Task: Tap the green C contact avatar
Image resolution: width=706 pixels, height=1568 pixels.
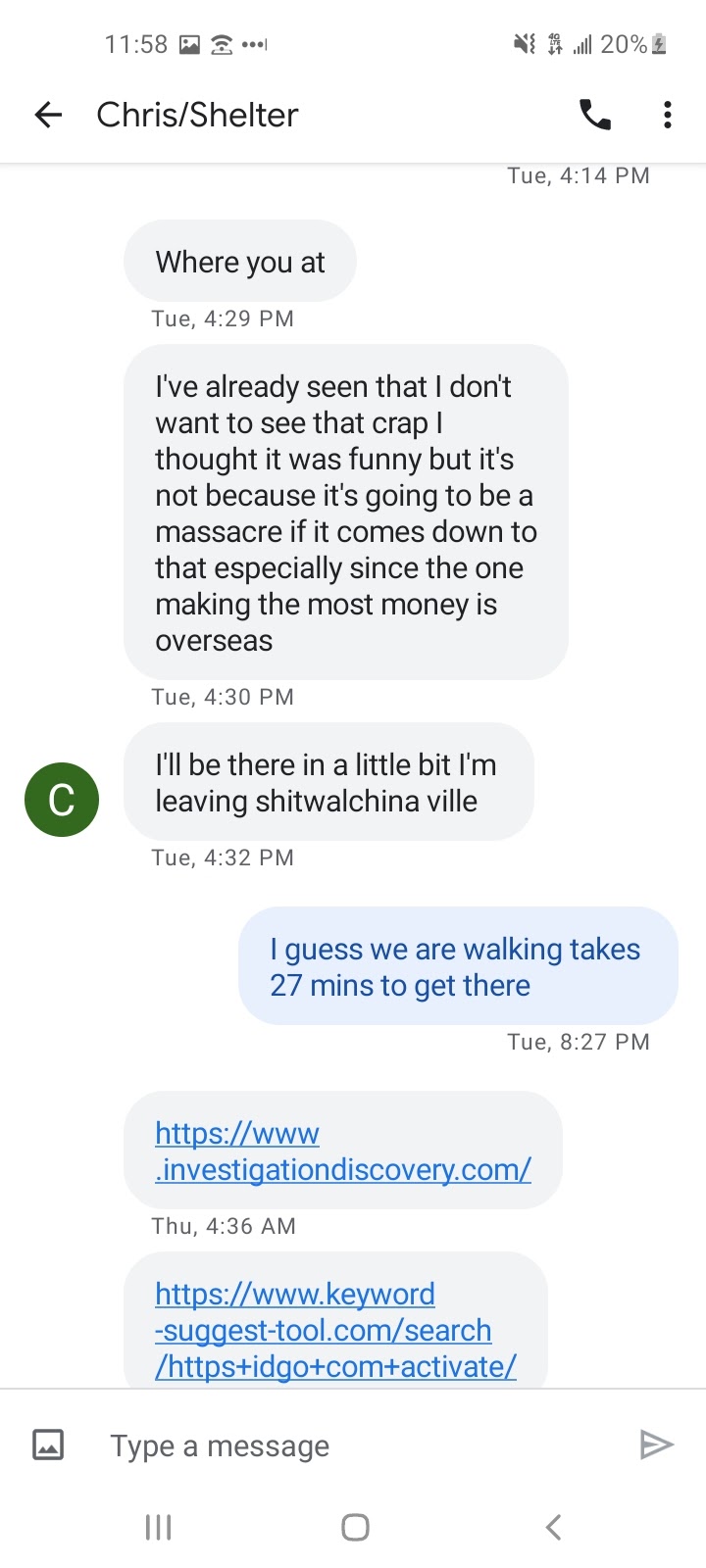Action: [x=62, y=800]
